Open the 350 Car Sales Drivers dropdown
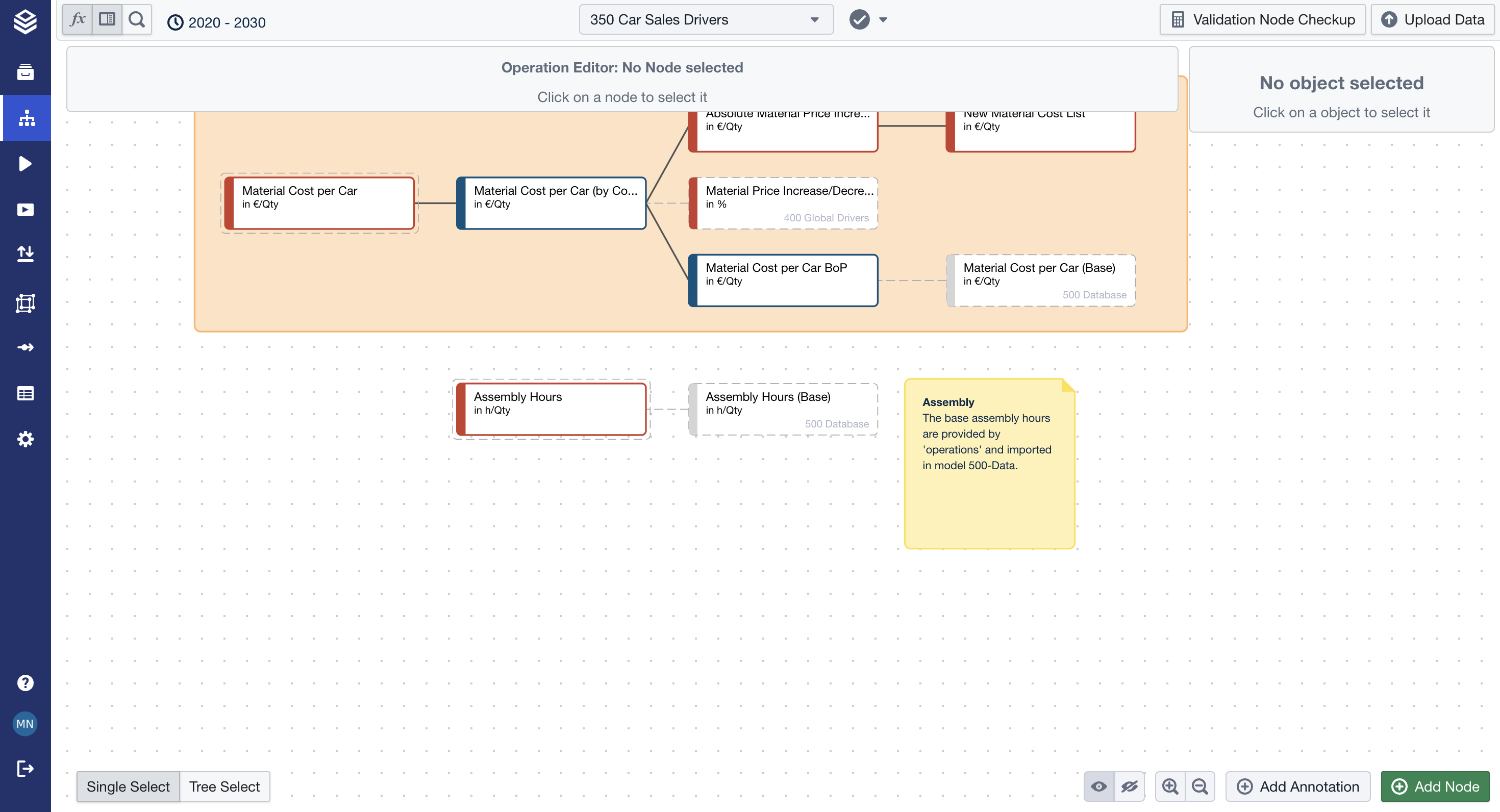 (706, 19)
